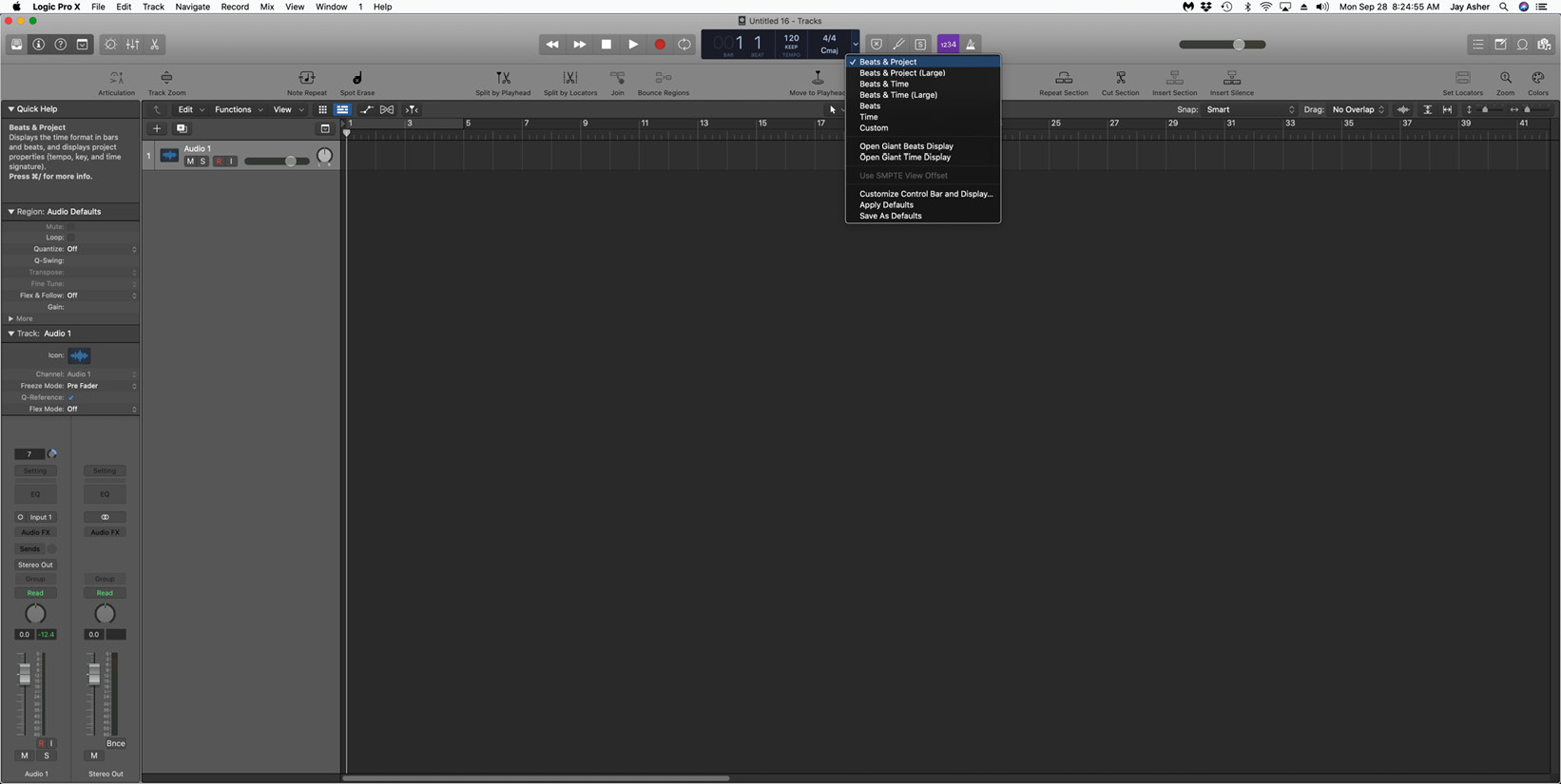The image size is (1561, 784).
Task: Open the Drag mode No Overlap dropdown
Action: (x=1359, y=109)
